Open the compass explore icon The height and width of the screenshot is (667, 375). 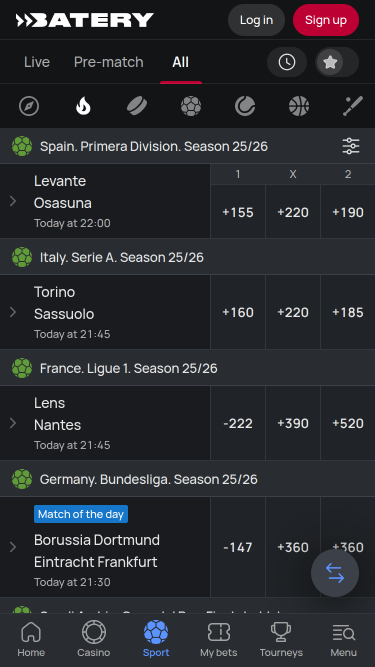coord(29,106)
